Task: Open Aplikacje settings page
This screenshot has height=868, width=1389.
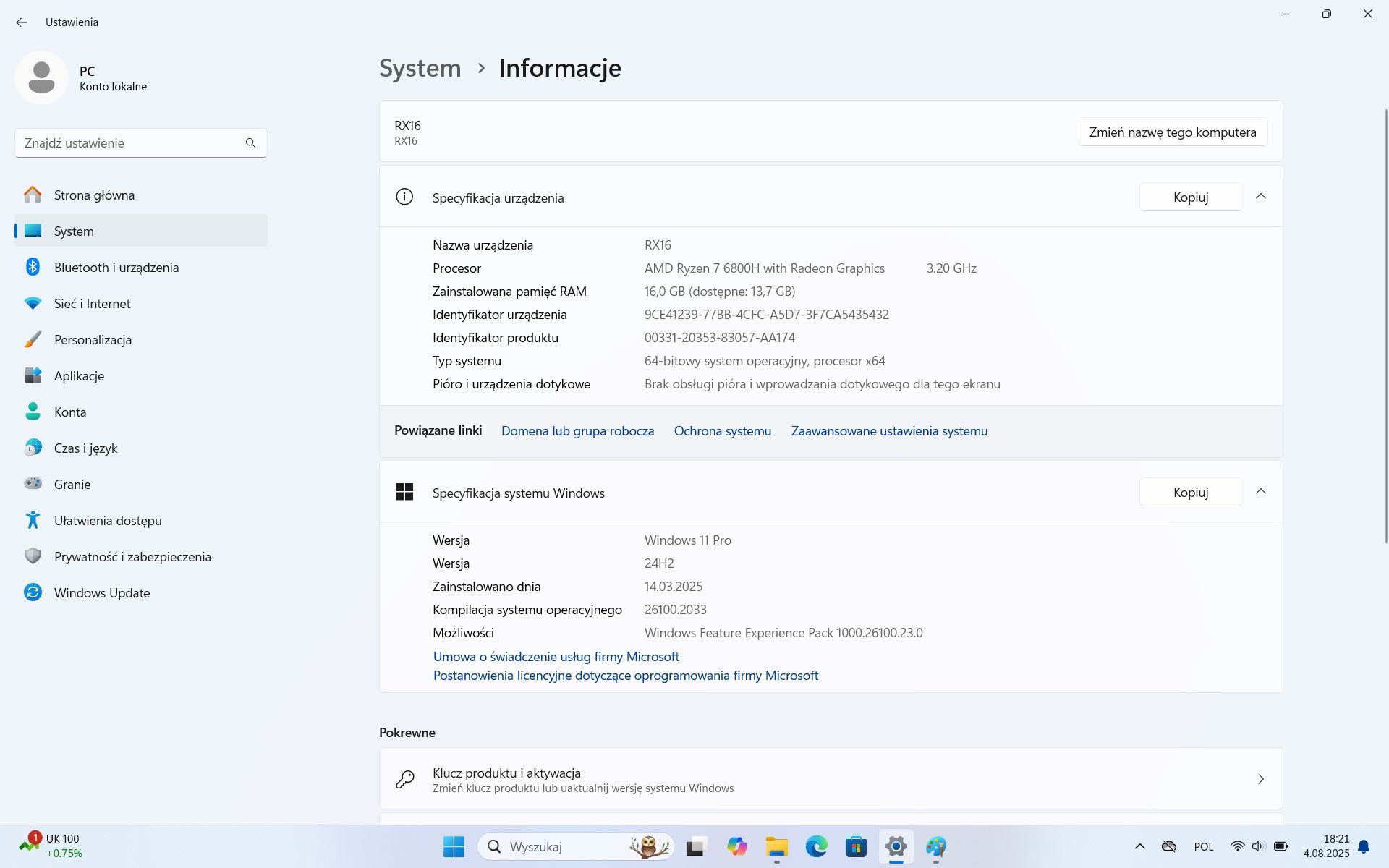Action: click(x=141, y=375)
